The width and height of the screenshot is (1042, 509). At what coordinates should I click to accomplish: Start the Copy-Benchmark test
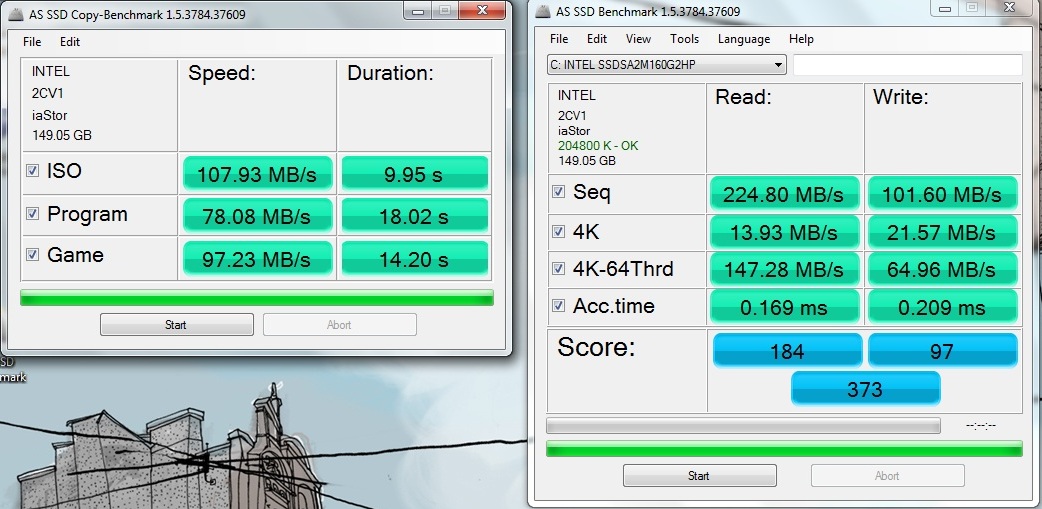click(176, 325)
